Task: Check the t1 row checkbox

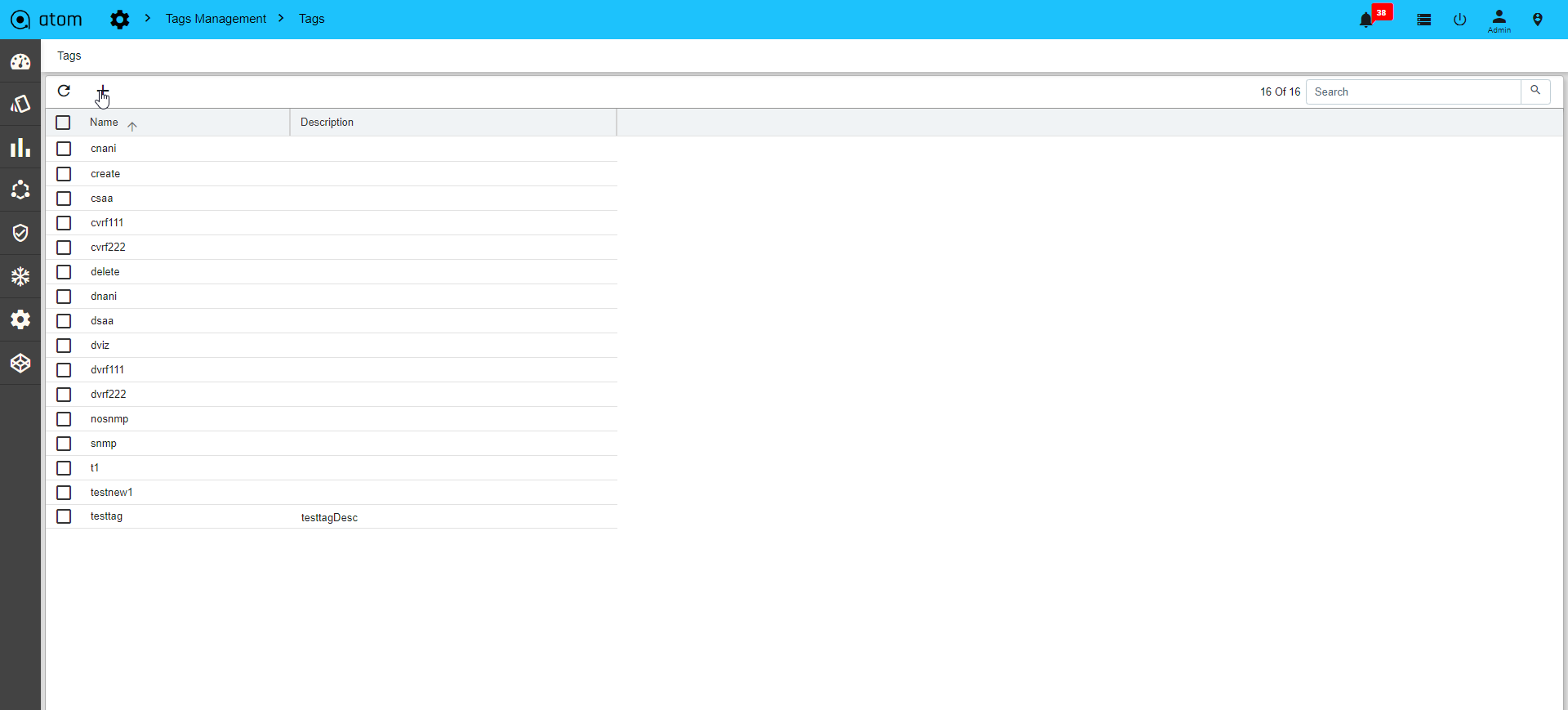Action: pyautogui.click(x=64, y=468)
